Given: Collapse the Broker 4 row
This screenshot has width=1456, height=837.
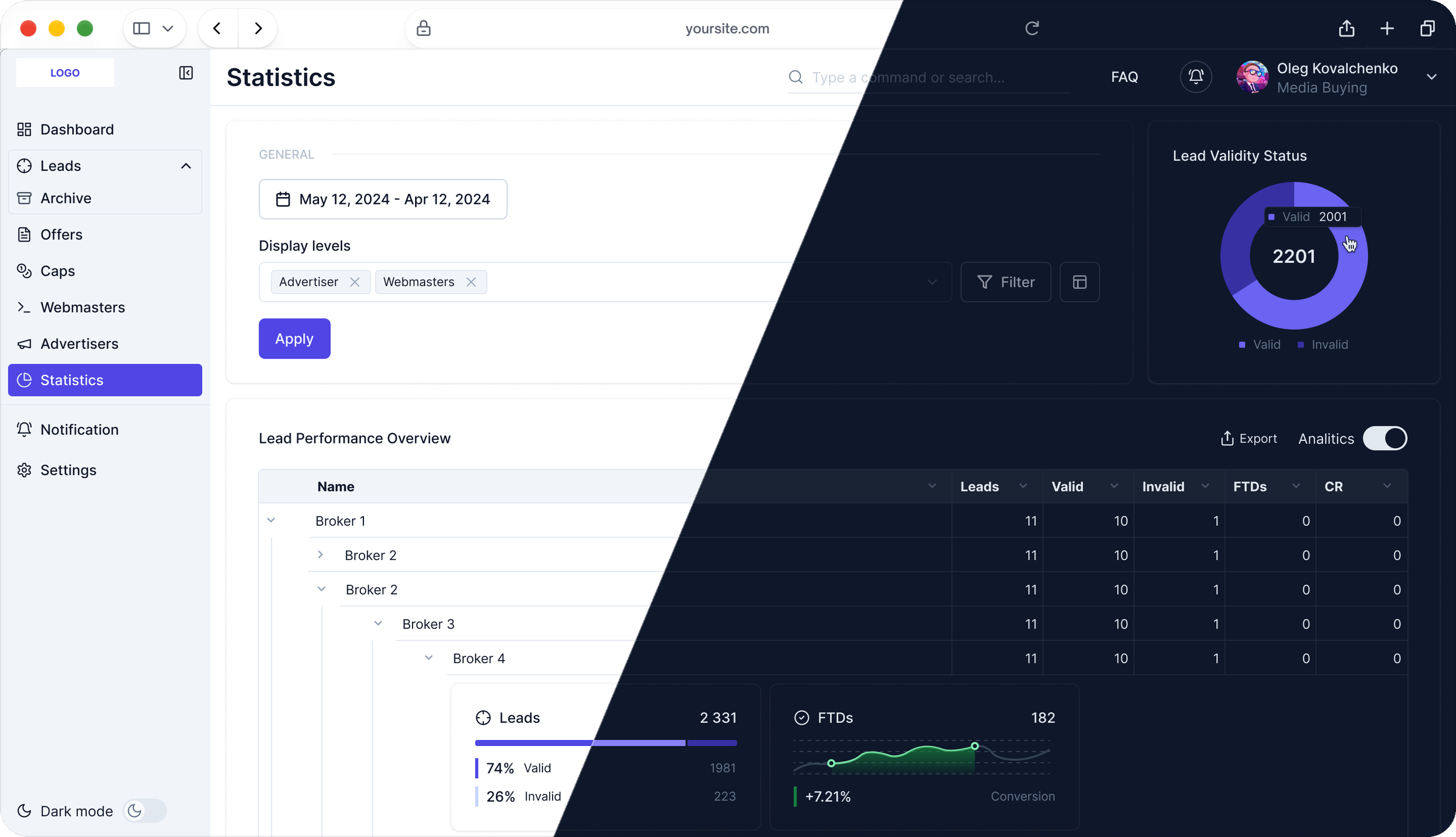Looking at the screenshot, I should coord(428,658).
